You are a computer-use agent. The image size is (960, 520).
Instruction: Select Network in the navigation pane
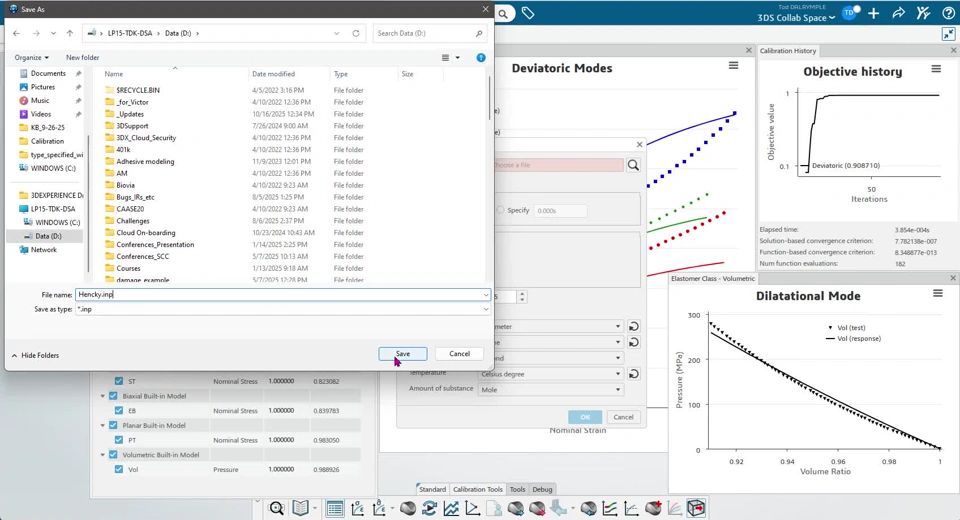coord(43,250)
